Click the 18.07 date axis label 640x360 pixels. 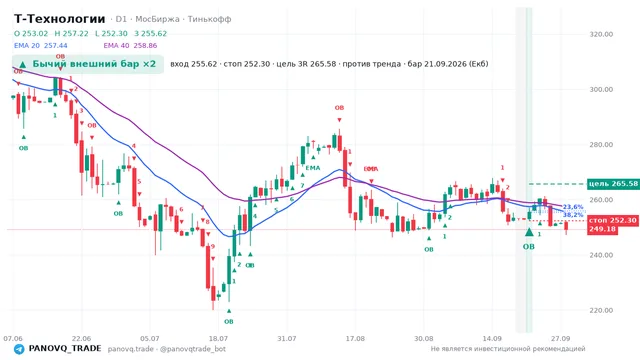[x=218, y=338]
